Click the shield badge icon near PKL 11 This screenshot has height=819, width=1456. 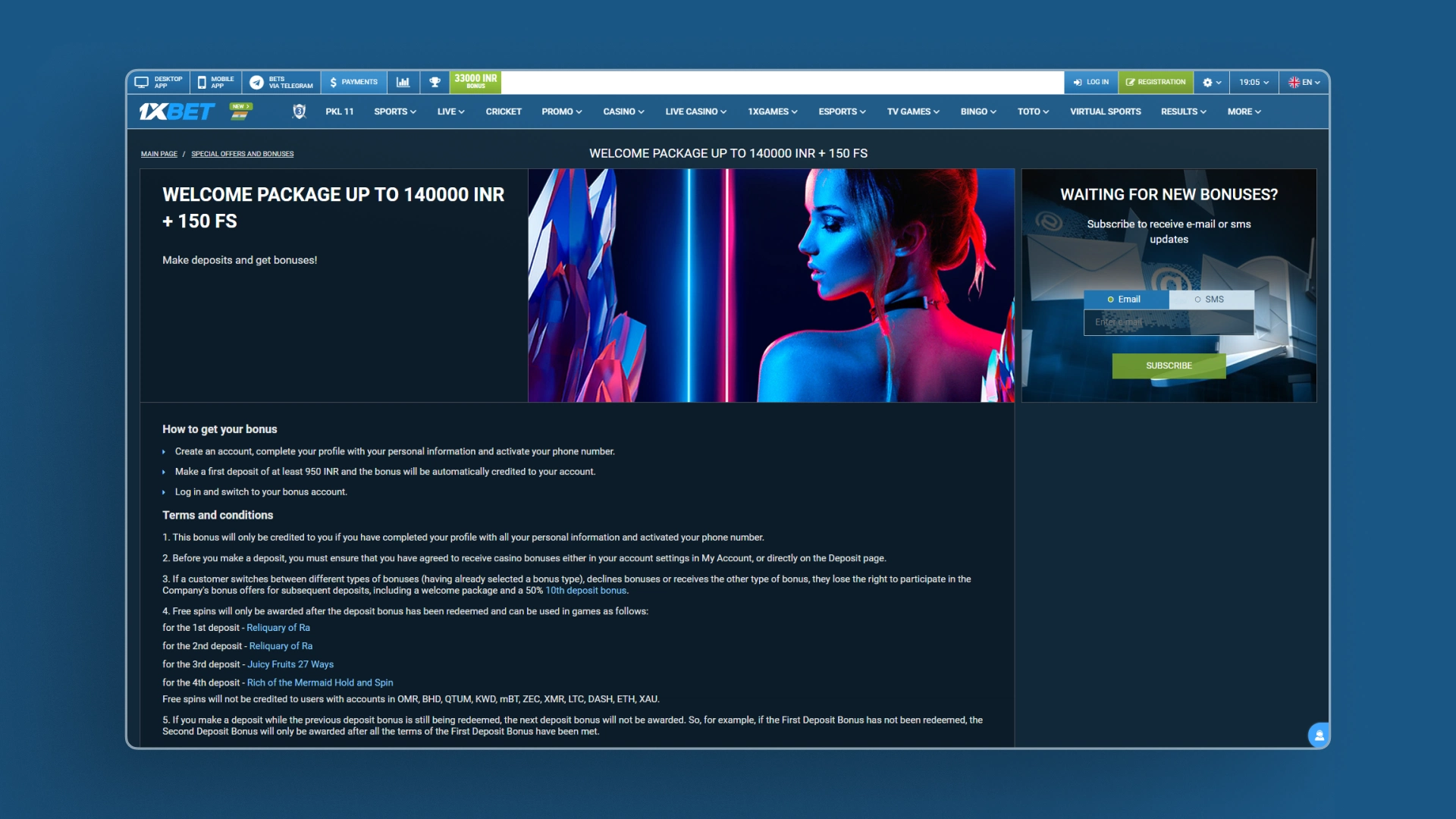click(x=299, y=111)
